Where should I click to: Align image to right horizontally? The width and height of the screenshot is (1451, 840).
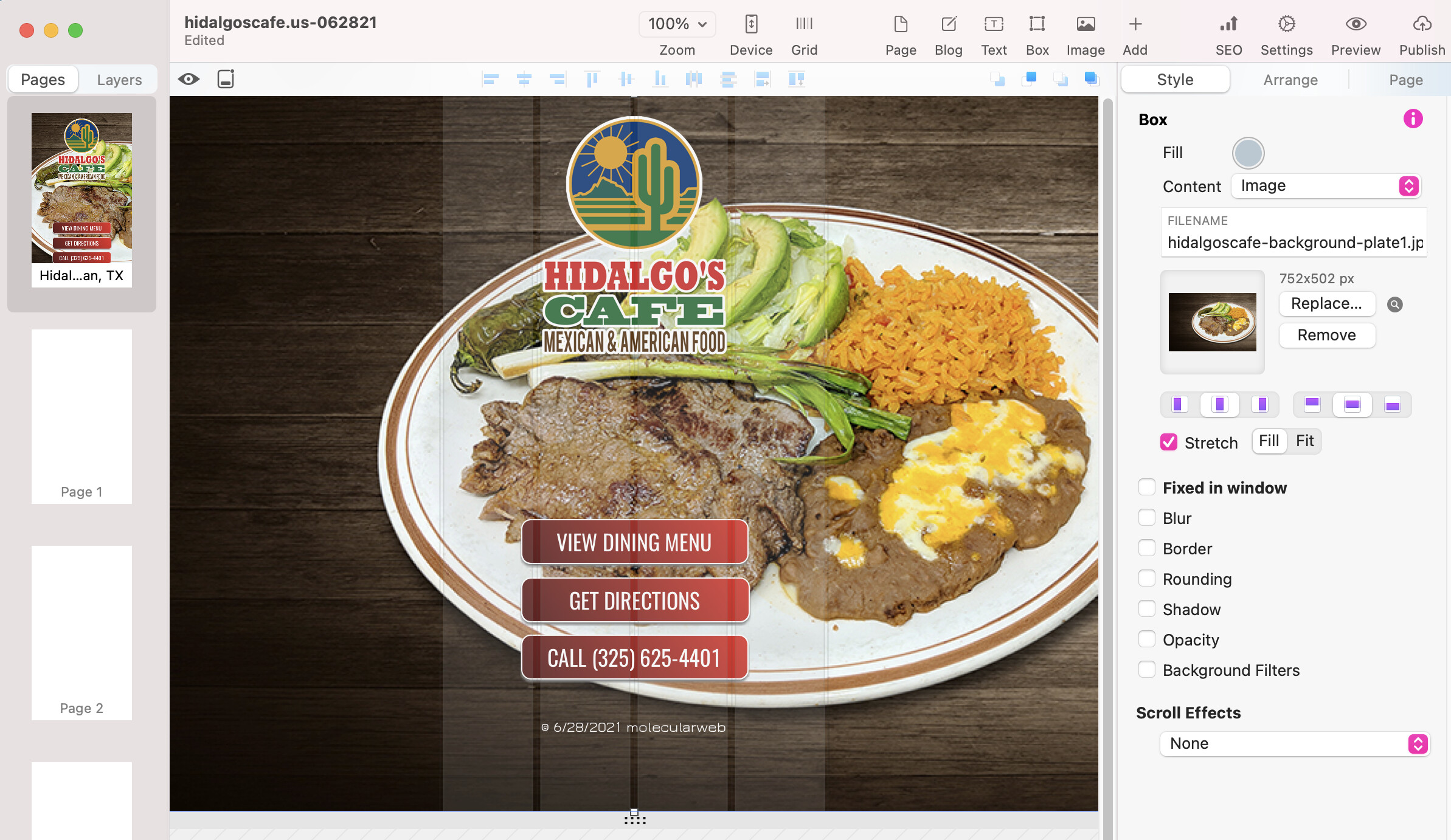tap(1261, 404)
